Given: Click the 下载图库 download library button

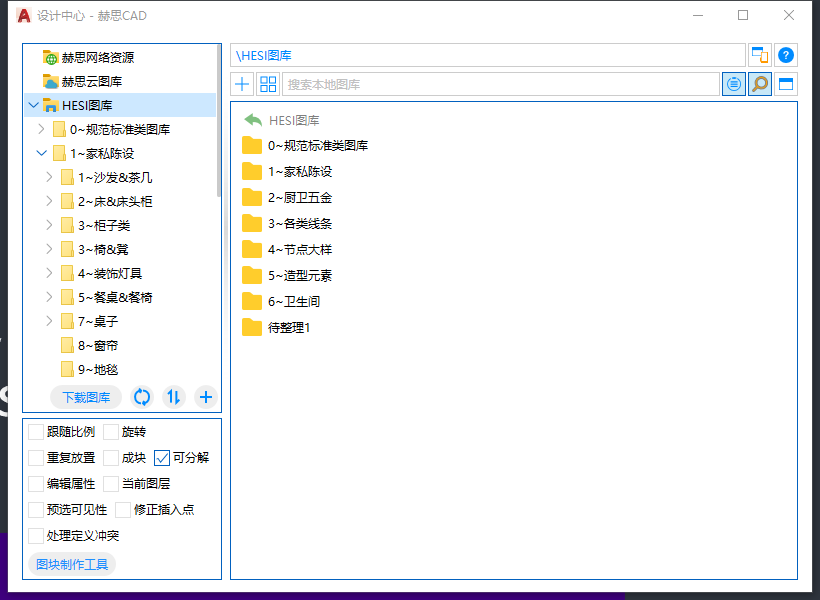Looking at the screenshot, I should pos(86,398).
